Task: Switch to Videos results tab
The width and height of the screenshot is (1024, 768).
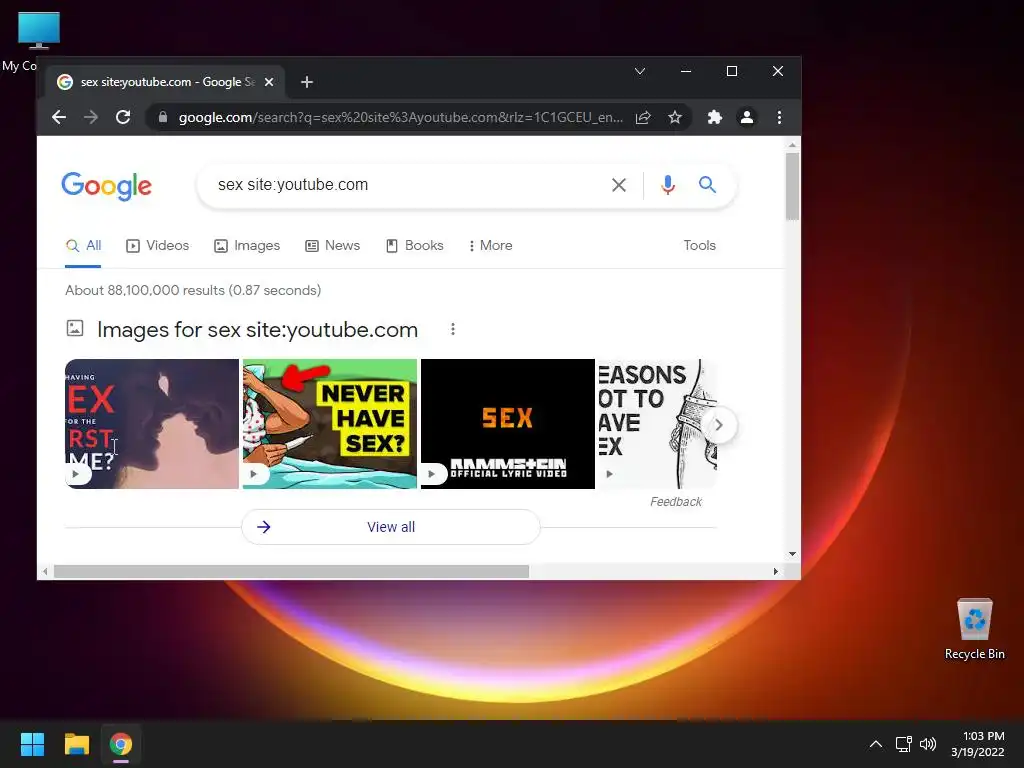Action: (157, 246)
